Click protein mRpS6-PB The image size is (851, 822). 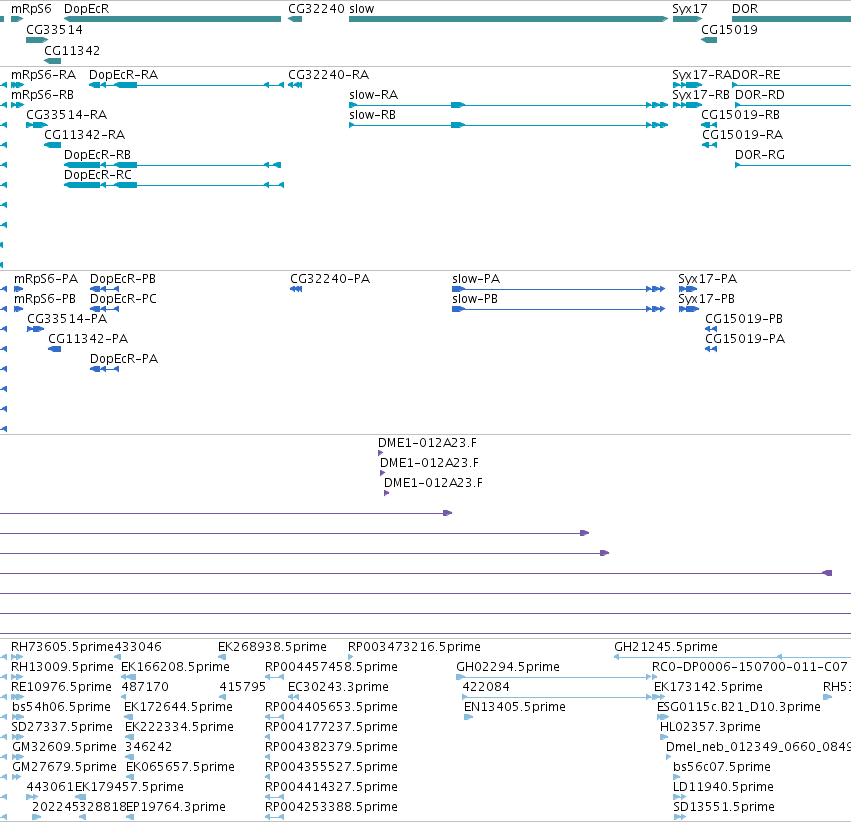(x=45, y=298)
